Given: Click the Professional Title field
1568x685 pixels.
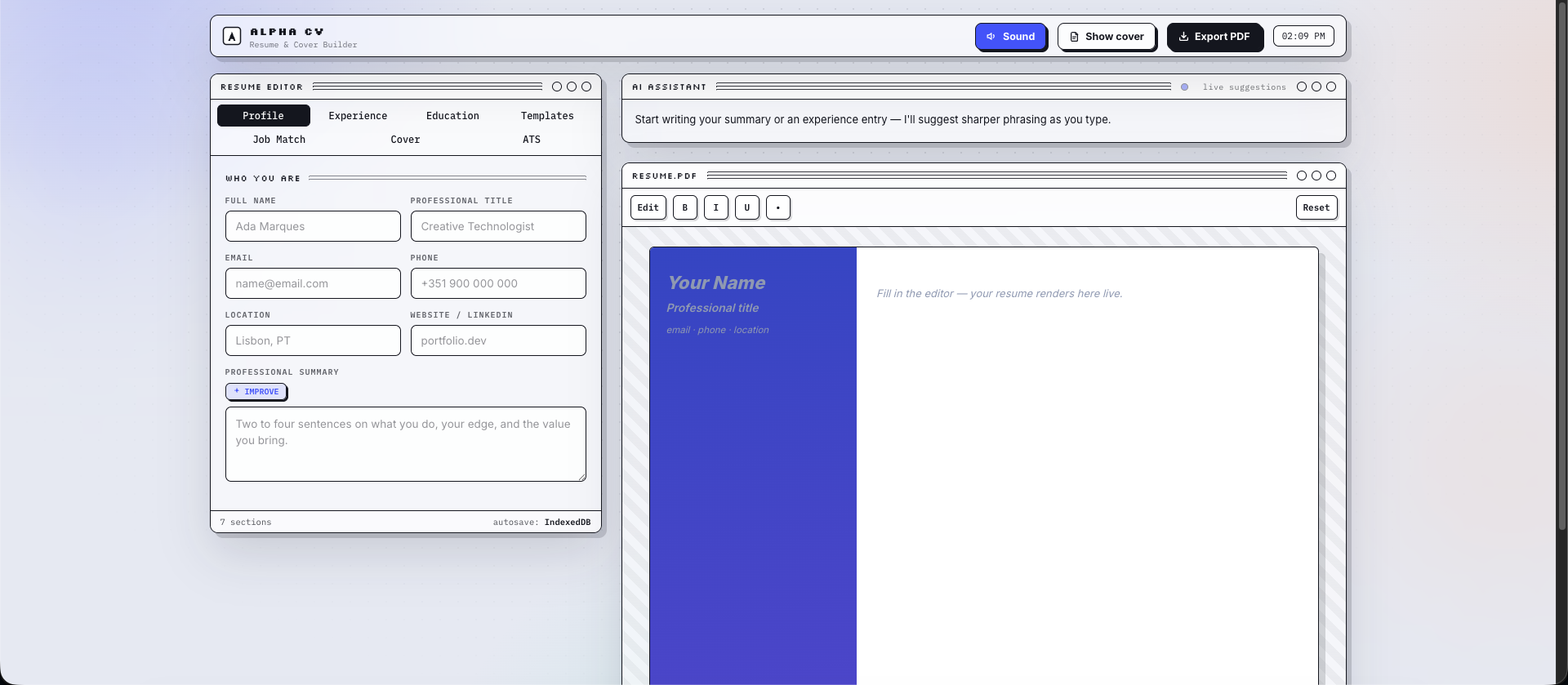Looking at the screenshot, I should click(x=498, y=226).
